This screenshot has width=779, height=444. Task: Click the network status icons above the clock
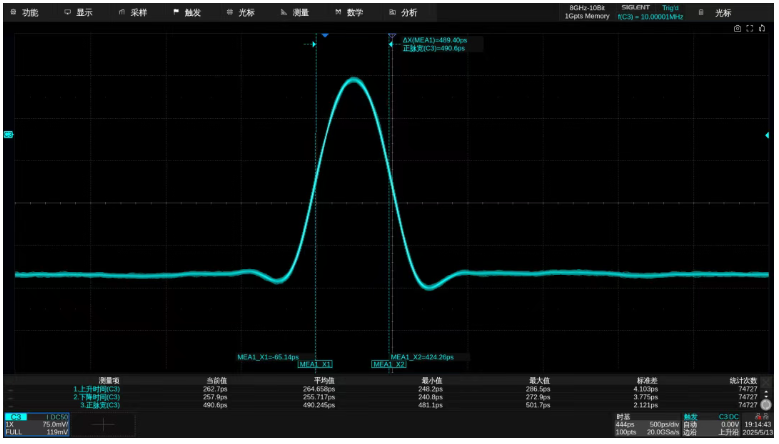[762, 417]
